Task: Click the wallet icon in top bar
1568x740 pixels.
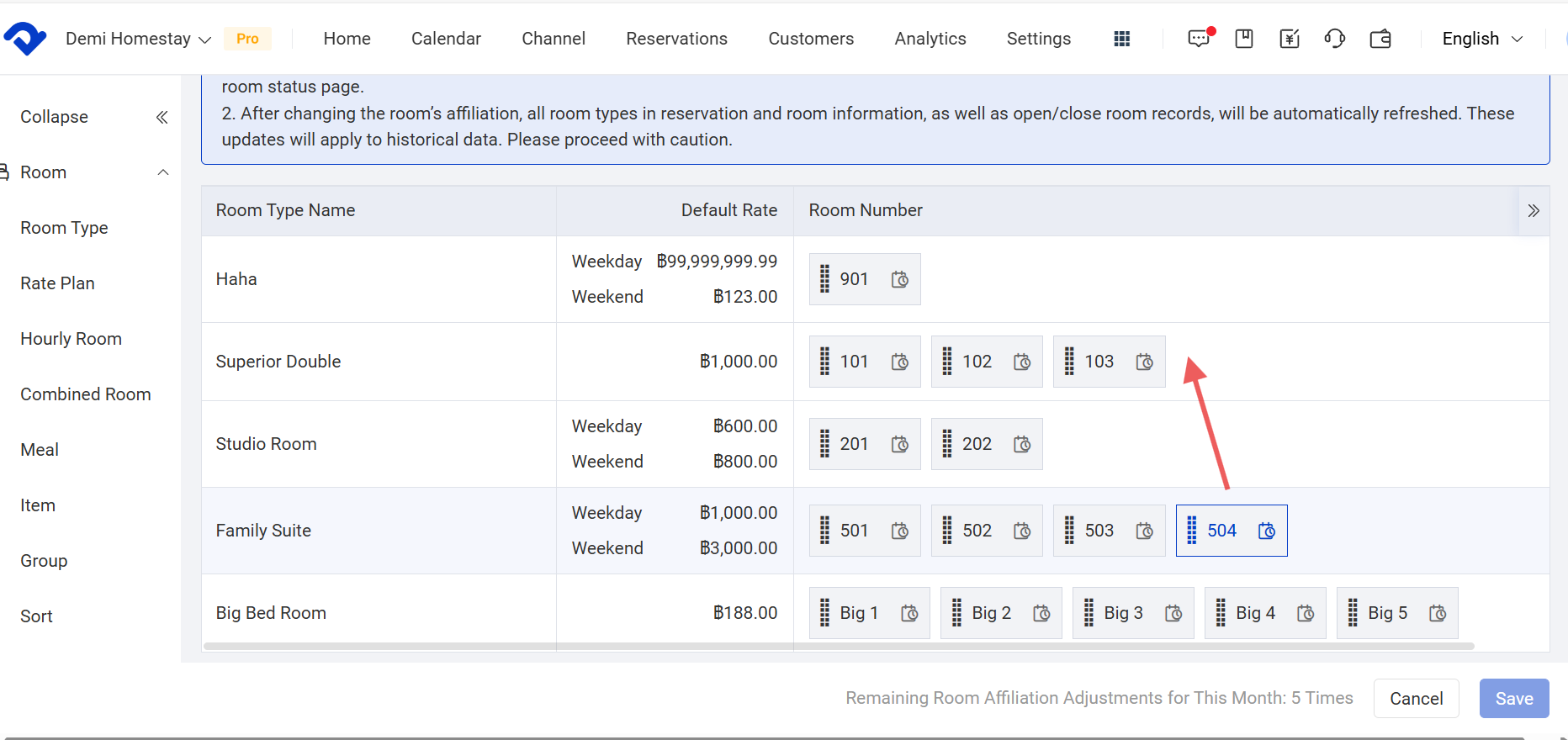Action: tap(1380, 39)
